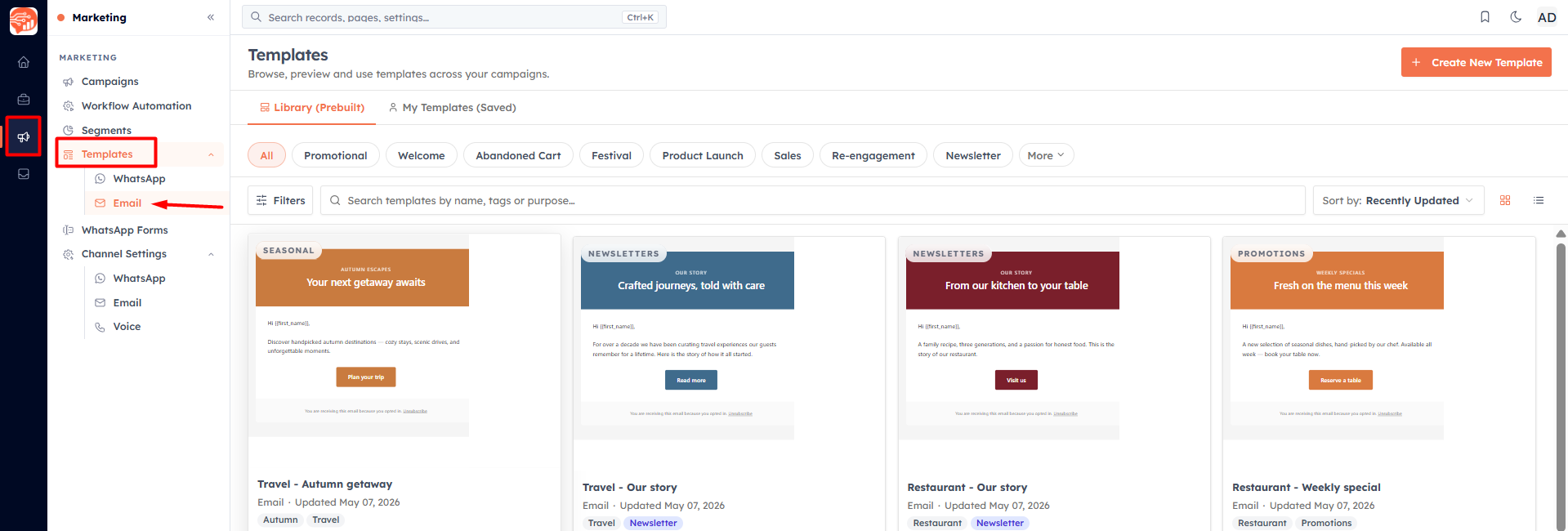Switch to Library (Prebuilt) tab
1568x531 pixels.
[x=312, y=108]
